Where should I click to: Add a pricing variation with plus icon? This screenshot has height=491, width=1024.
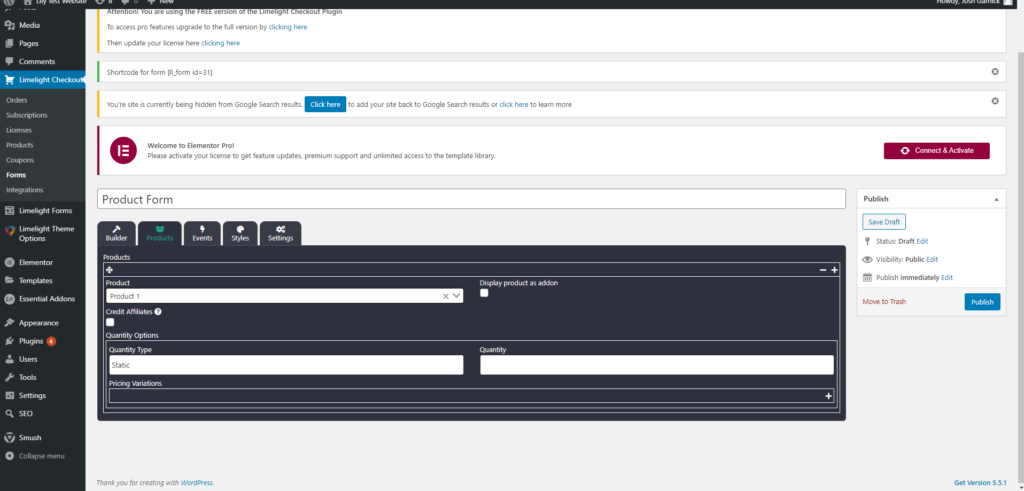(x=829, y=396)
